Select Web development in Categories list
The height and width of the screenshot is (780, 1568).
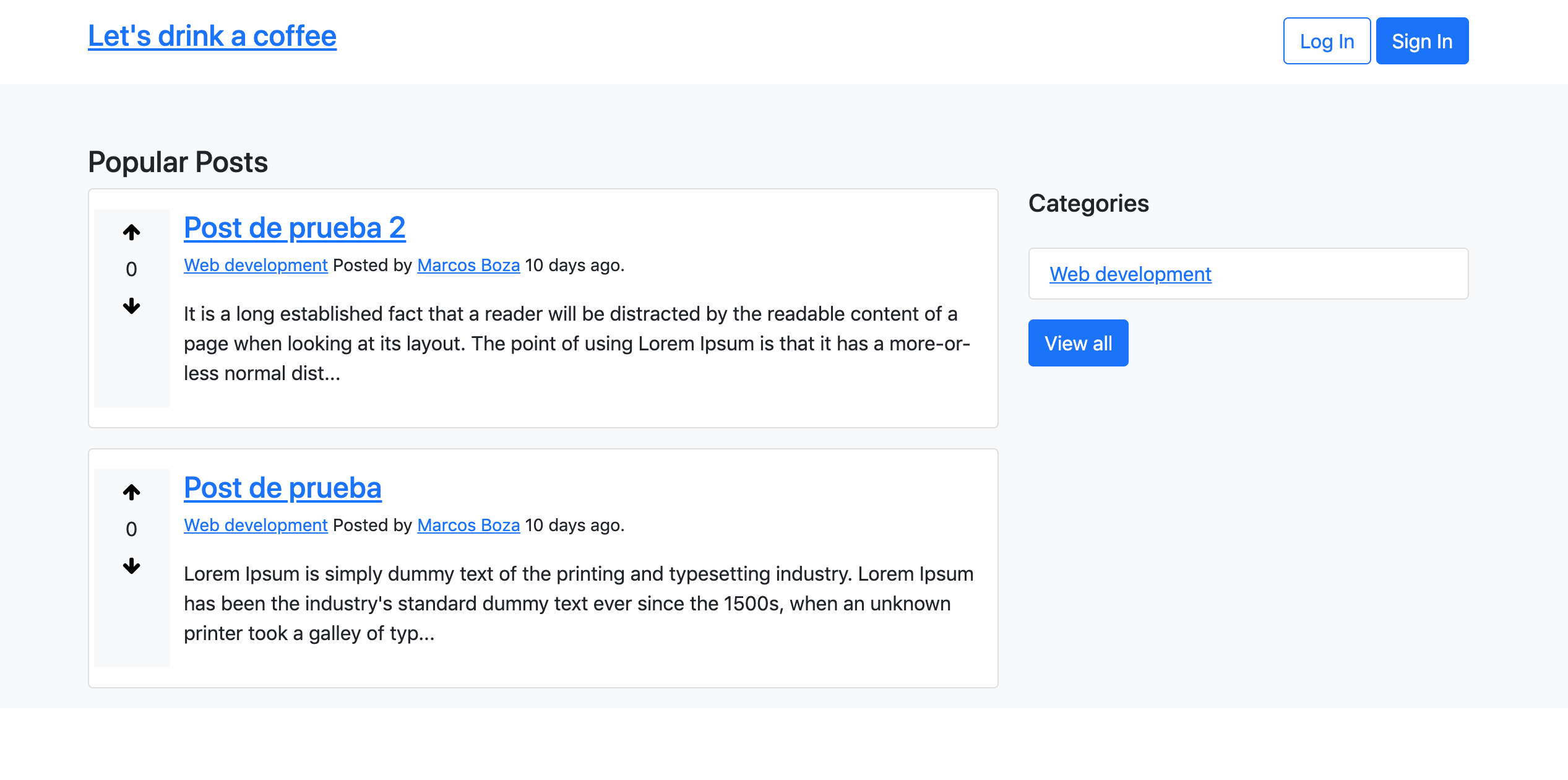1130,274
